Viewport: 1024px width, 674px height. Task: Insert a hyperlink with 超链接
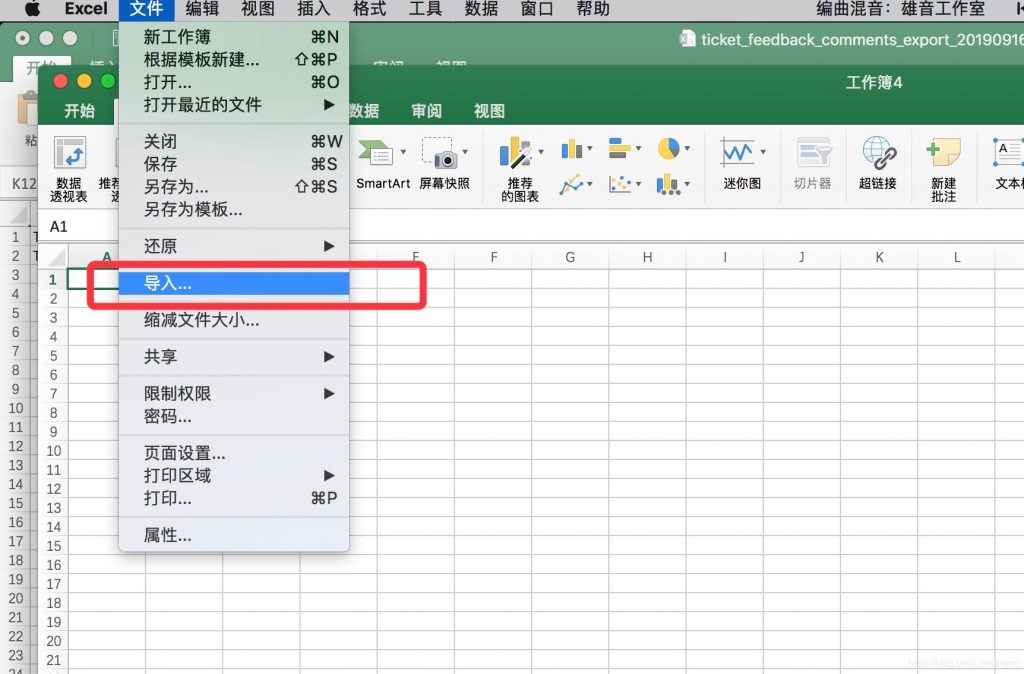(x=878, y=163)
